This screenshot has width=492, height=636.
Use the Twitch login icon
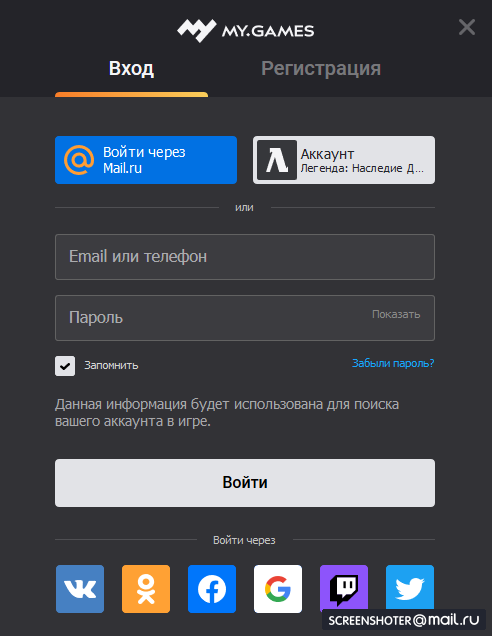(344, 589)
